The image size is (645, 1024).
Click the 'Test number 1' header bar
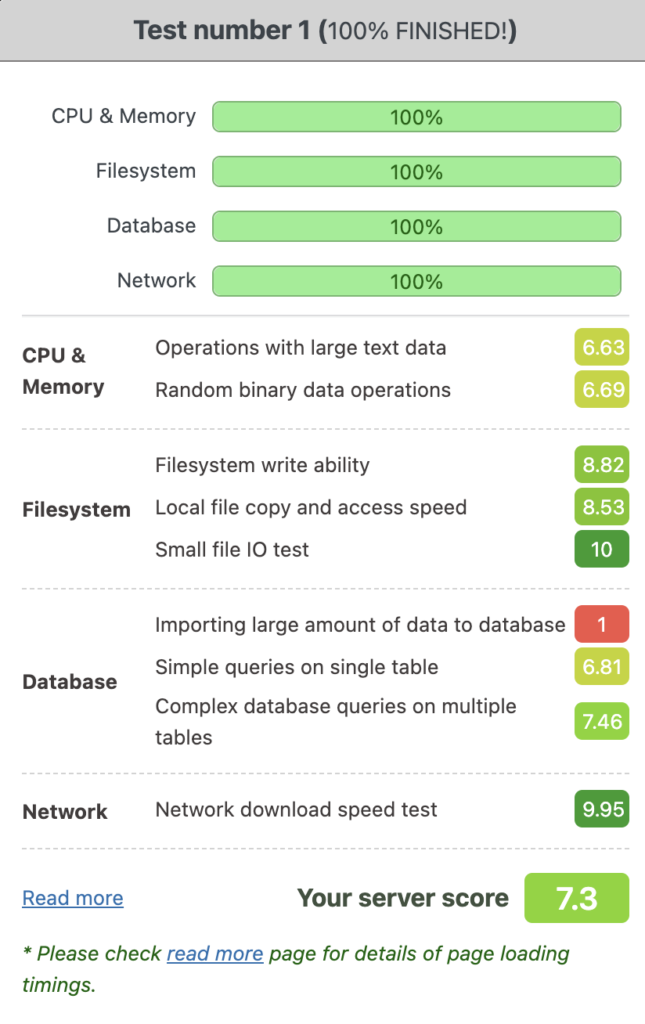click(322, 31)
